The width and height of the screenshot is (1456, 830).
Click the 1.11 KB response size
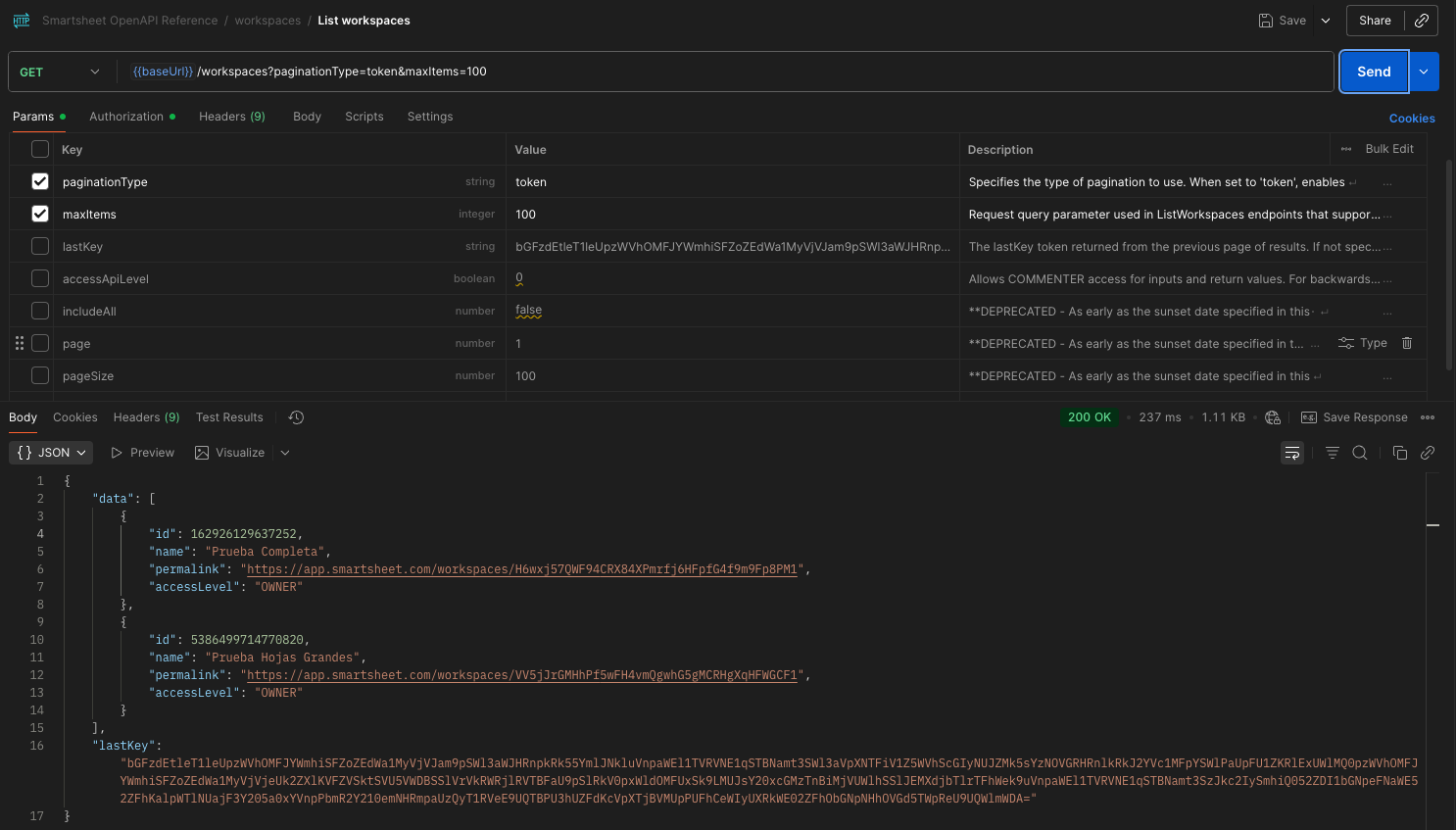click(x=1224, y=417)
